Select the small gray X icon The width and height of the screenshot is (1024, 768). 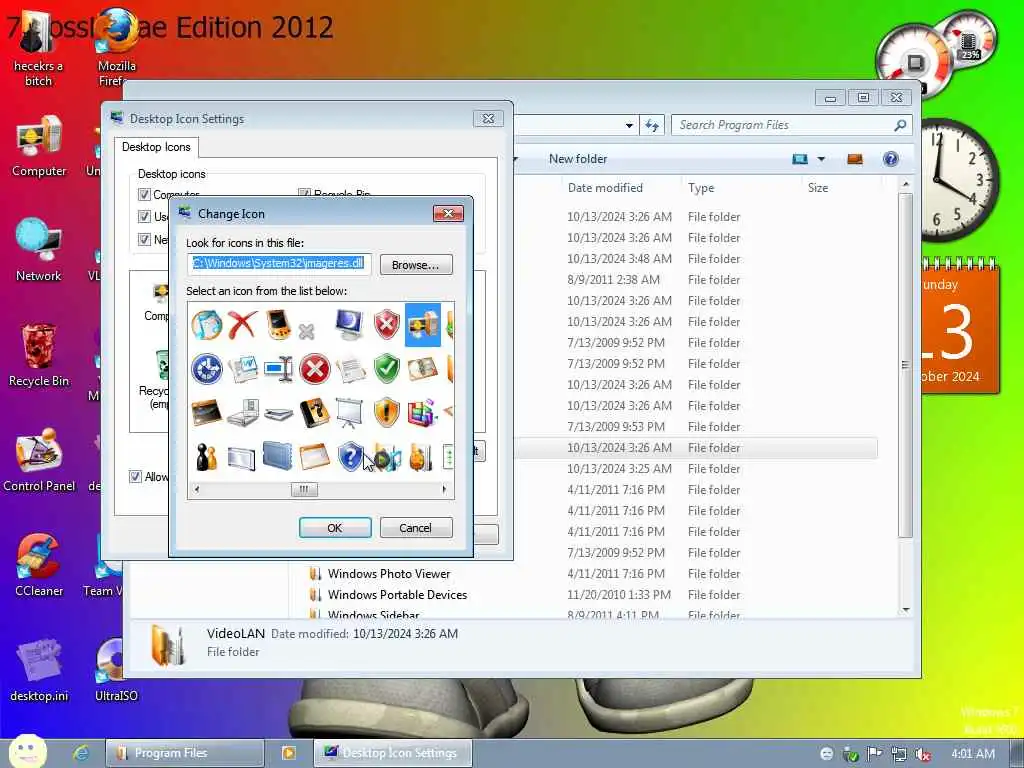coord(306,331)
